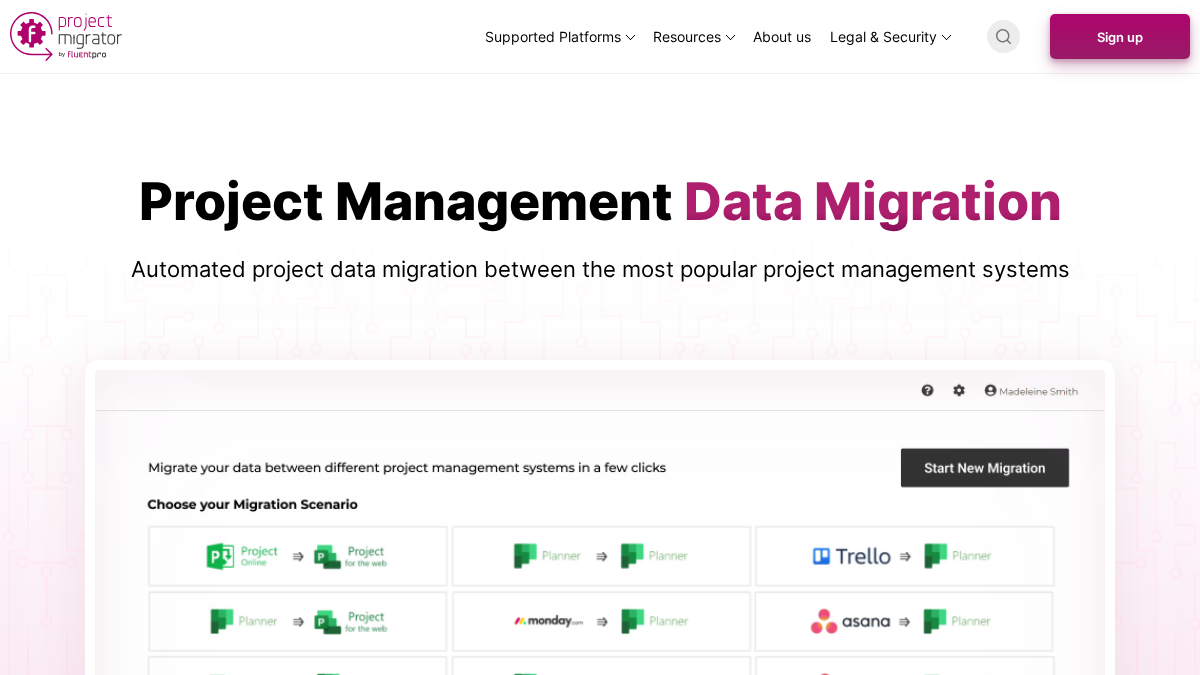Screen dimensions: 1200x675
Task: Select Madeleine Smith user name
Action: pyautogui.click(x=1038, y=391)
